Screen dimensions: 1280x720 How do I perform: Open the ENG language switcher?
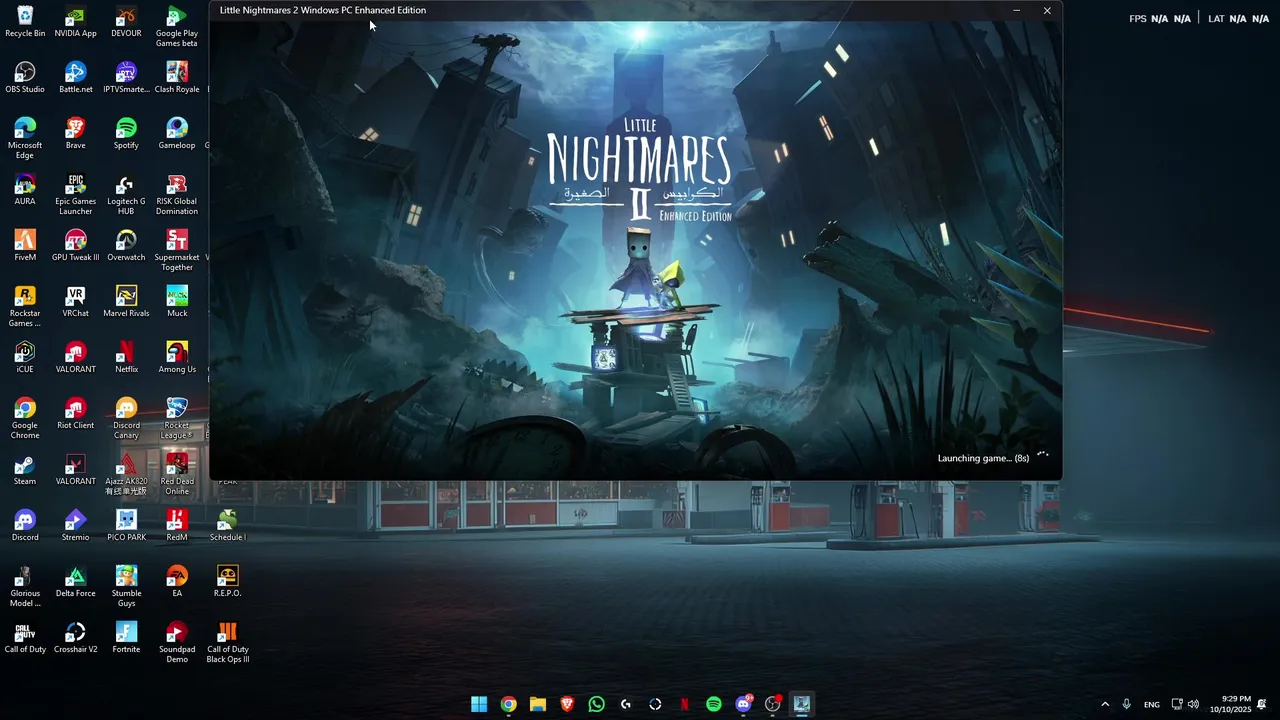(x=1152, y=704)
